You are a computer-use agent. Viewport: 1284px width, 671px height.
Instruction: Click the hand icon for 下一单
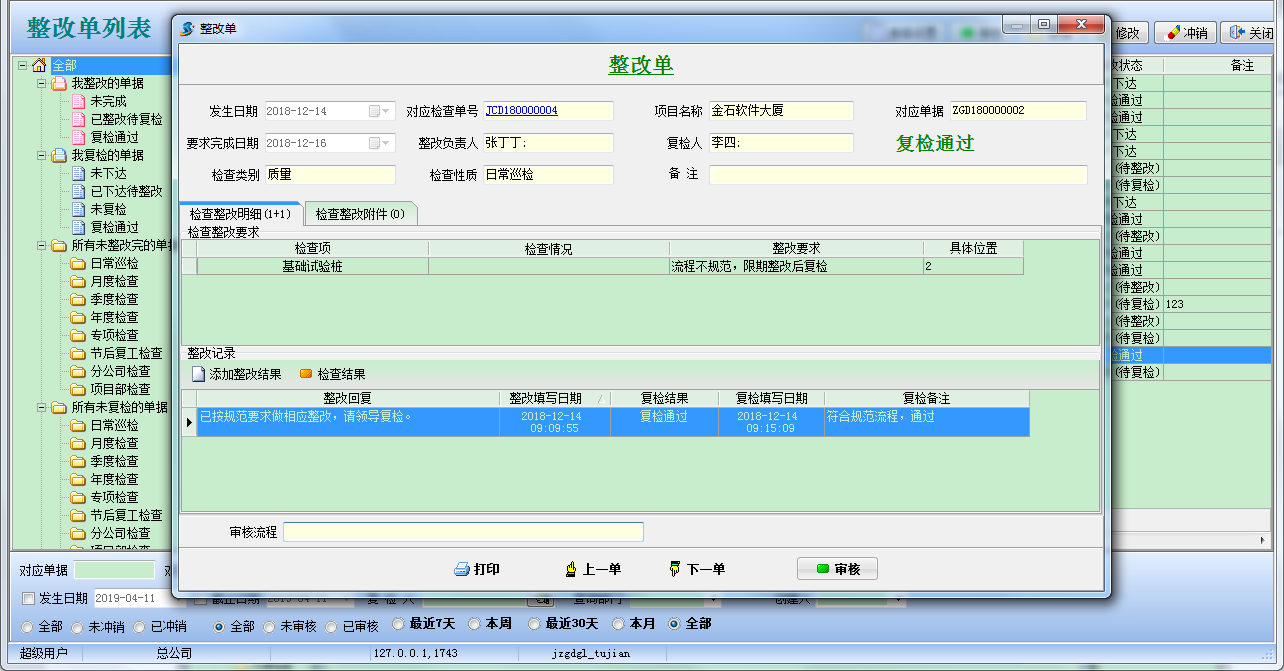pyautogui.click(x=675, y=569)
